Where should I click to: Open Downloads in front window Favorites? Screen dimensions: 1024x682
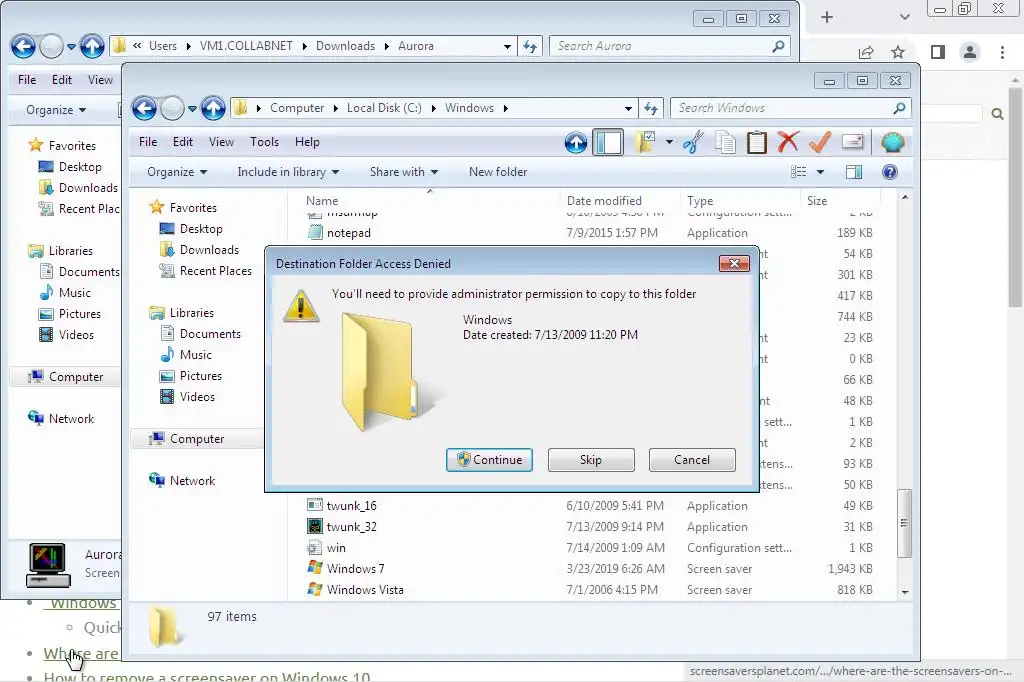tap(209, 250)
